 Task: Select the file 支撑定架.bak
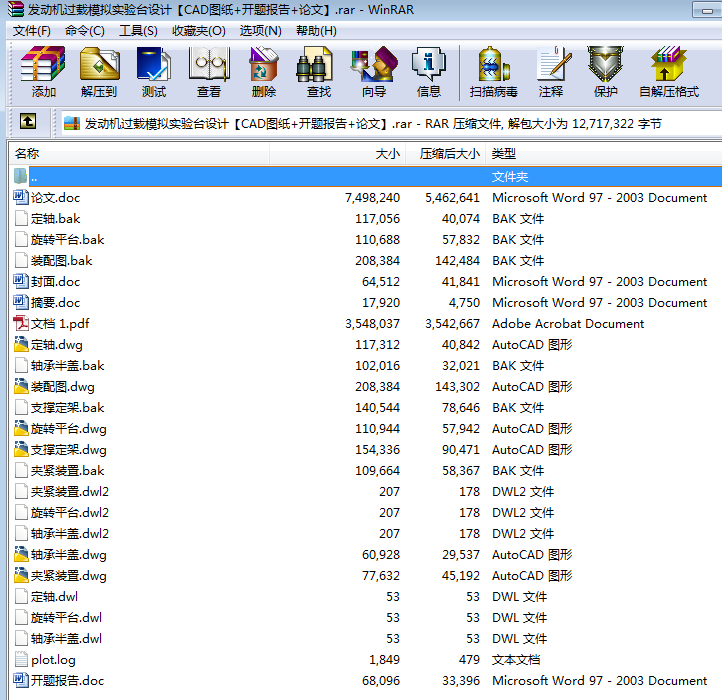(67, 408)
